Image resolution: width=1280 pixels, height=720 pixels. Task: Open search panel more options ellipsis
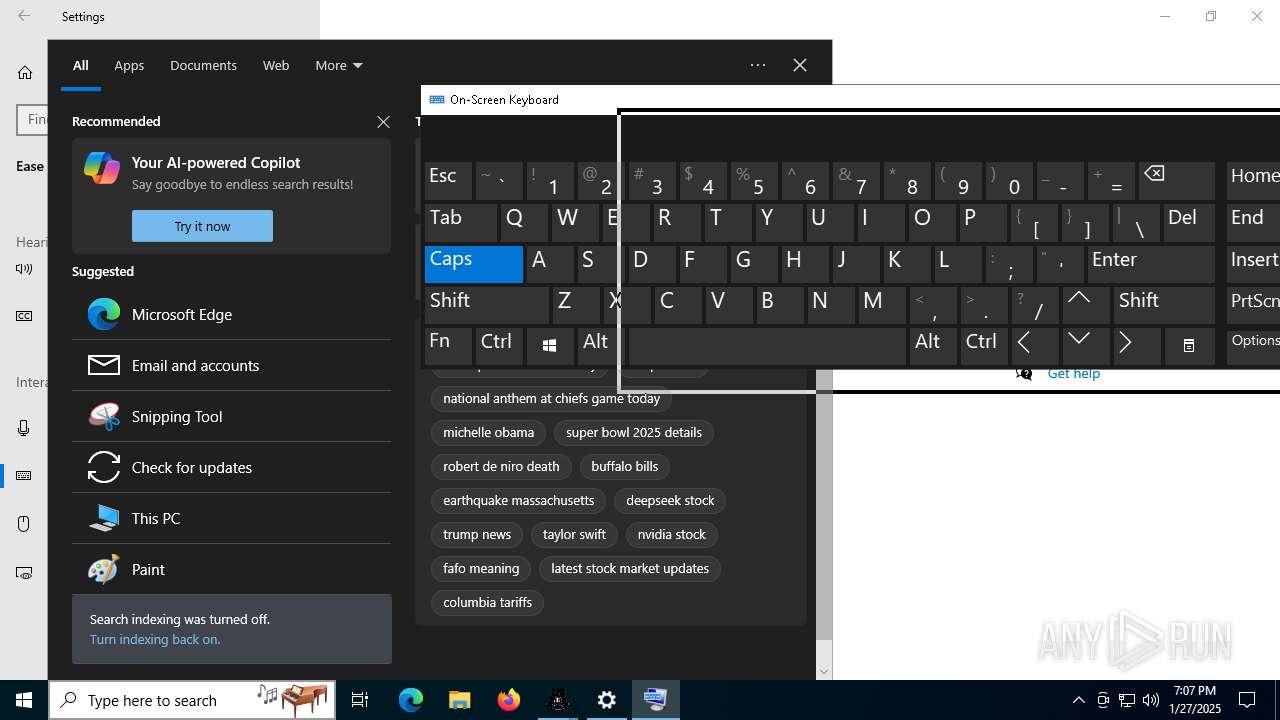coord(758,65)
